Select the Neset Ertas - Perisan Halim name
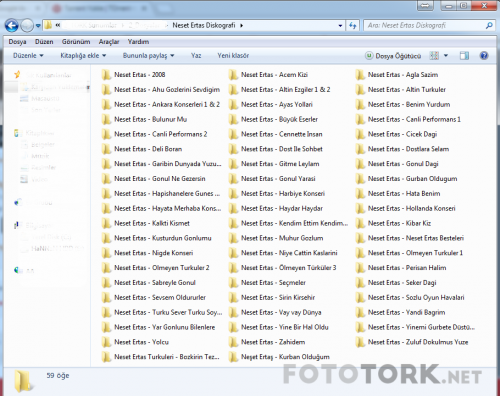Image resolution: width=500 pixels, height=396 pixels. (407, 268)
